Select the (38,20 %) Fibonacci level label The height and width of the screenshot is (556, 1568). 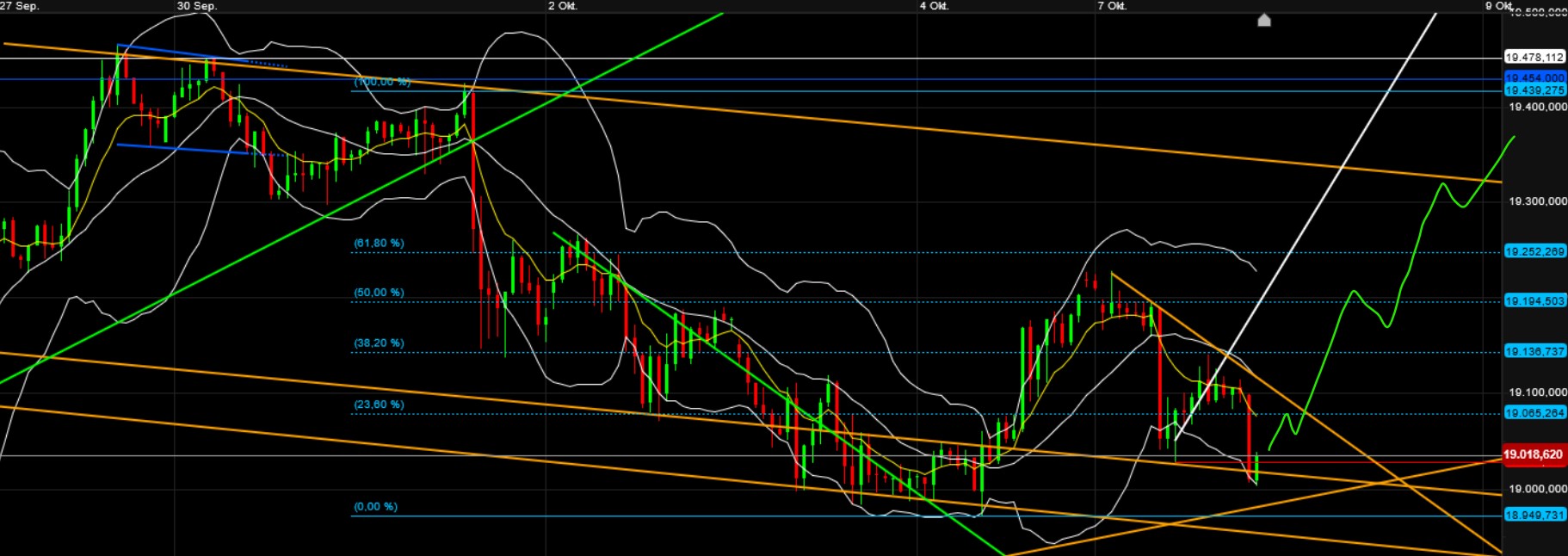379,343
